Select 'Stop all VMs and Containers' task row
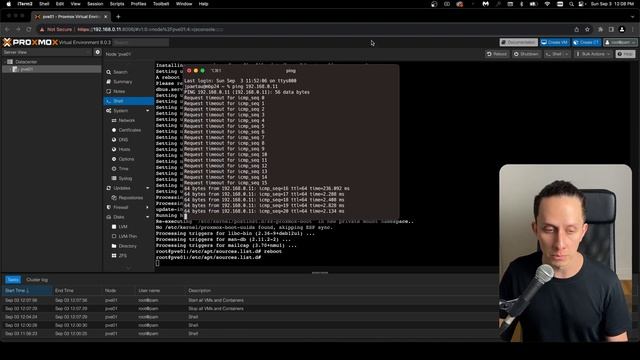Viewport: 640px width, 360px height. [250, 309]
